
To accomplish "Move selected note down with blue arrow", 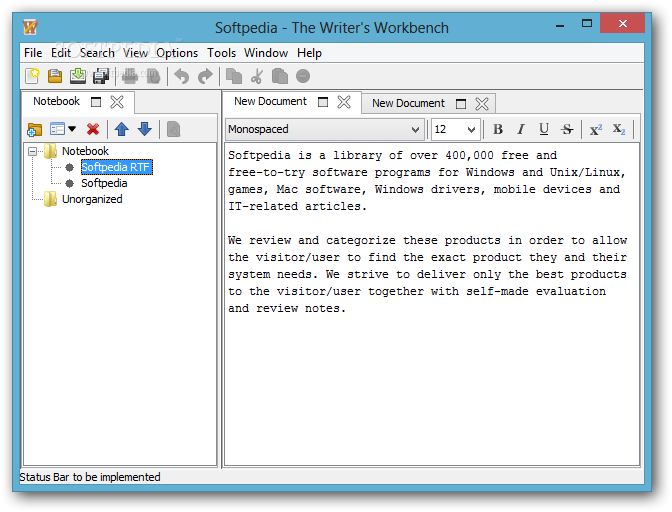I will point(145,129).
